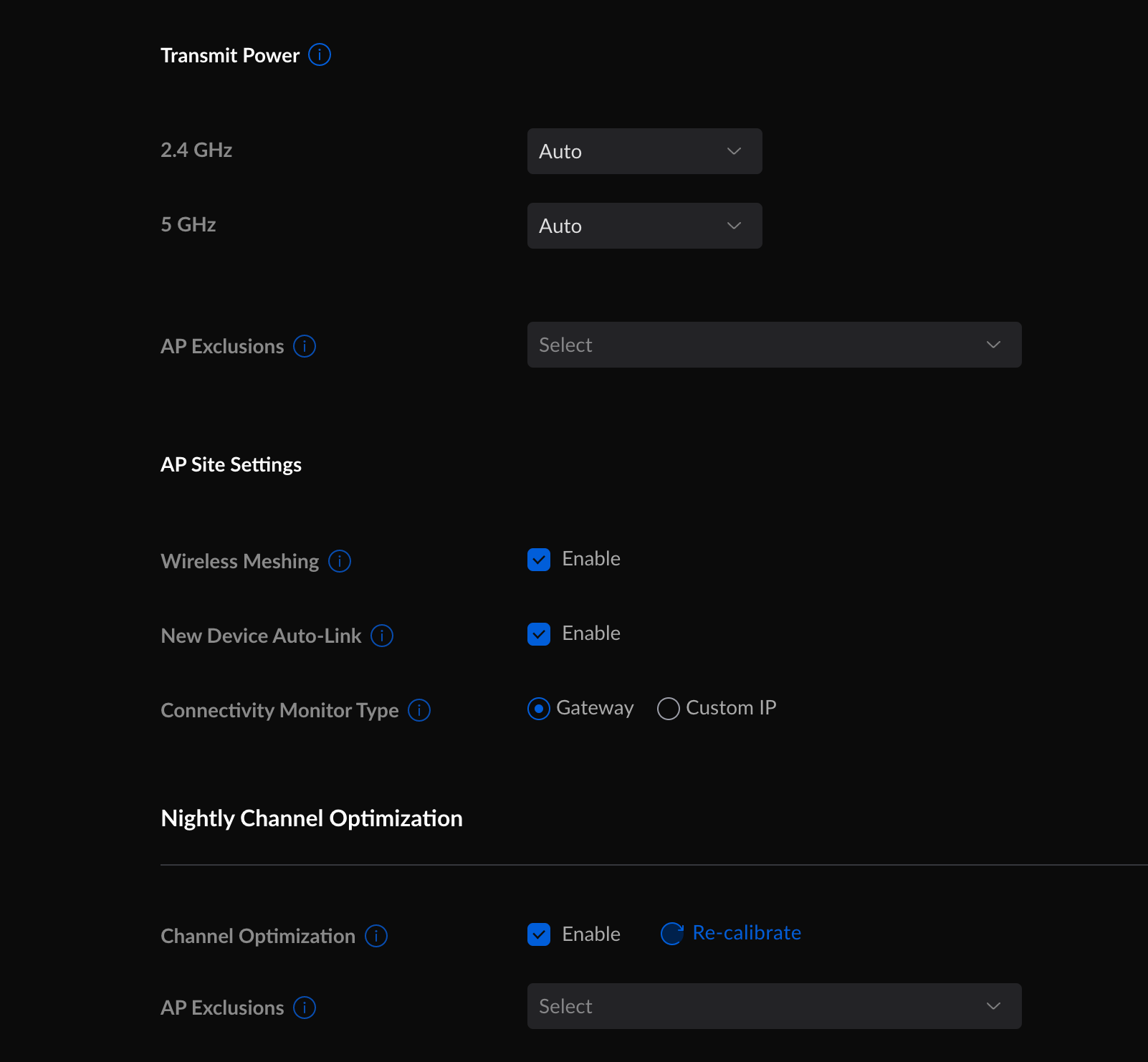Open the 2.4 GHz transmit power dropdown
This screenshot has height=1062, width=1148.
coord(644,151)
